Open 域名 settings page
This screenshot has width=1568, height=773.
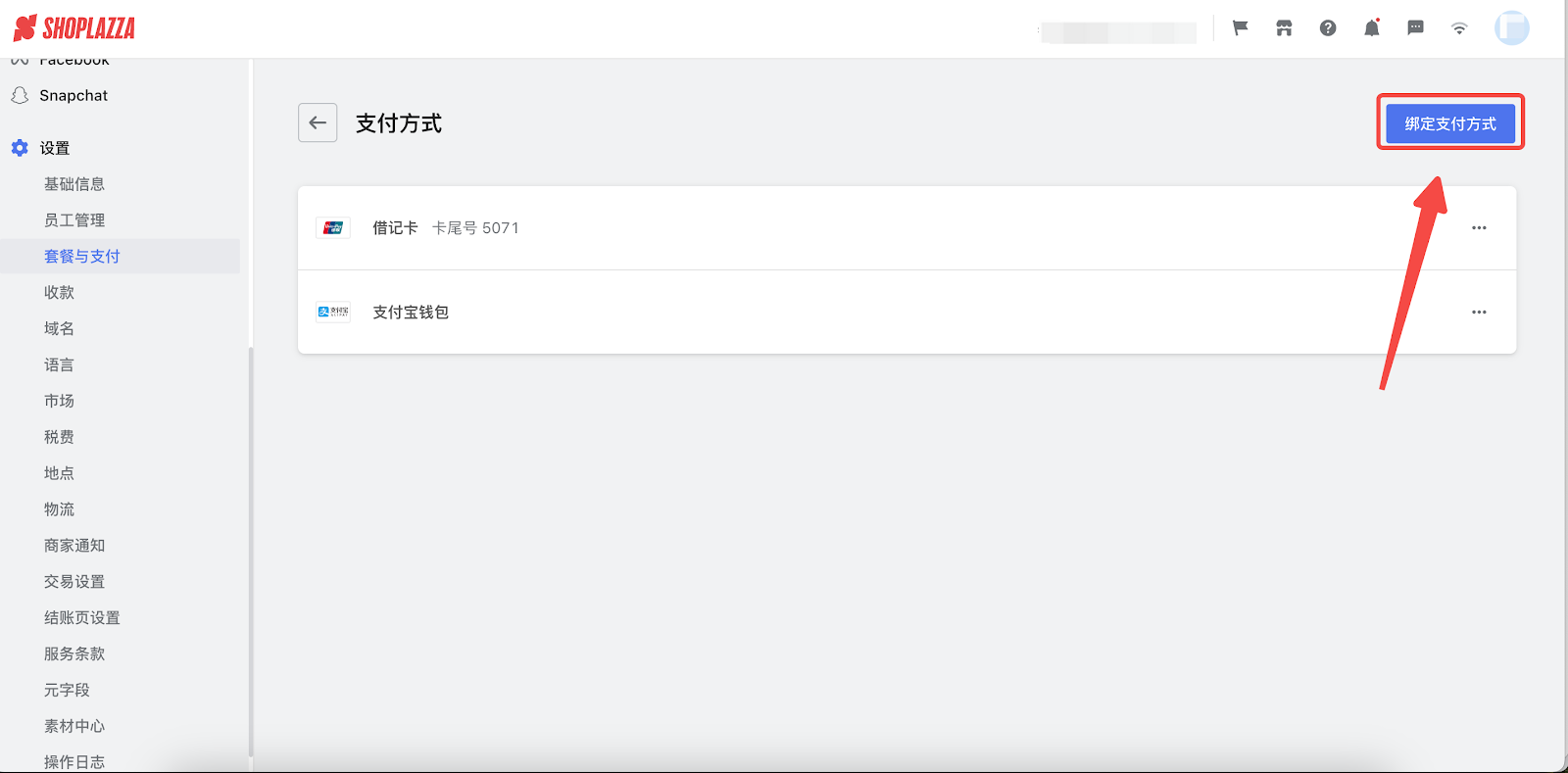click(59, 328)
